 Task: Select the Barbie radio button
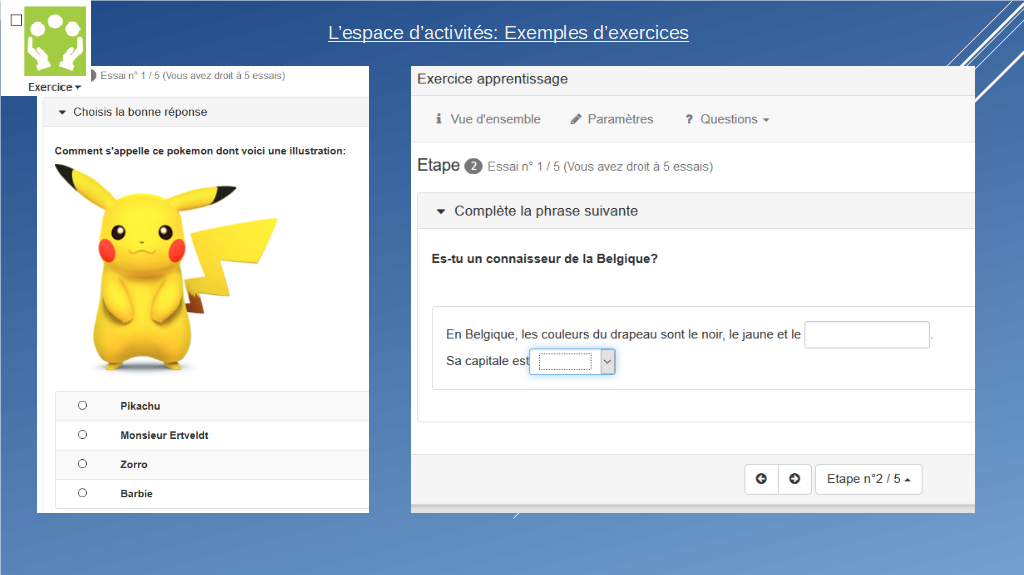pos(82,493)
